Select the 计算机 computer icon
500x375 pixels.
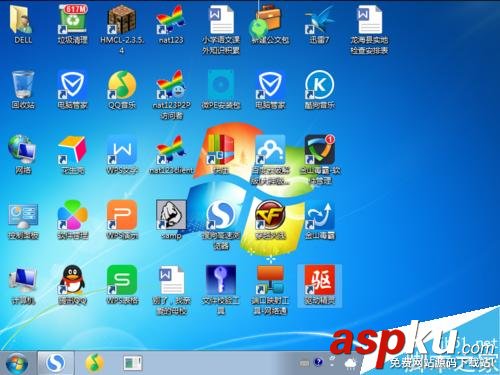pos(23,279)
